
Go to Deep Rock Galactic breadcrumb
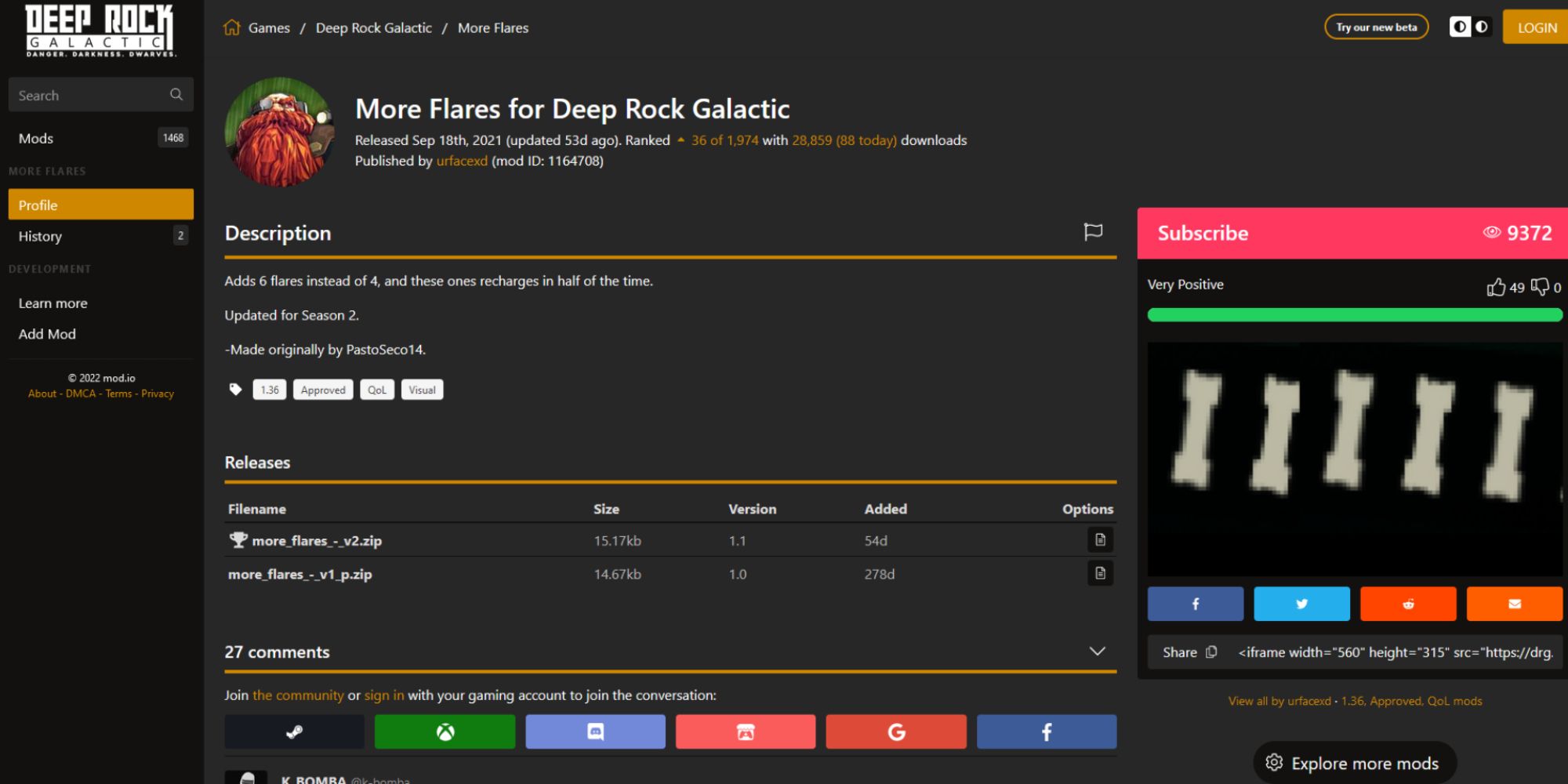pos(373,27)
